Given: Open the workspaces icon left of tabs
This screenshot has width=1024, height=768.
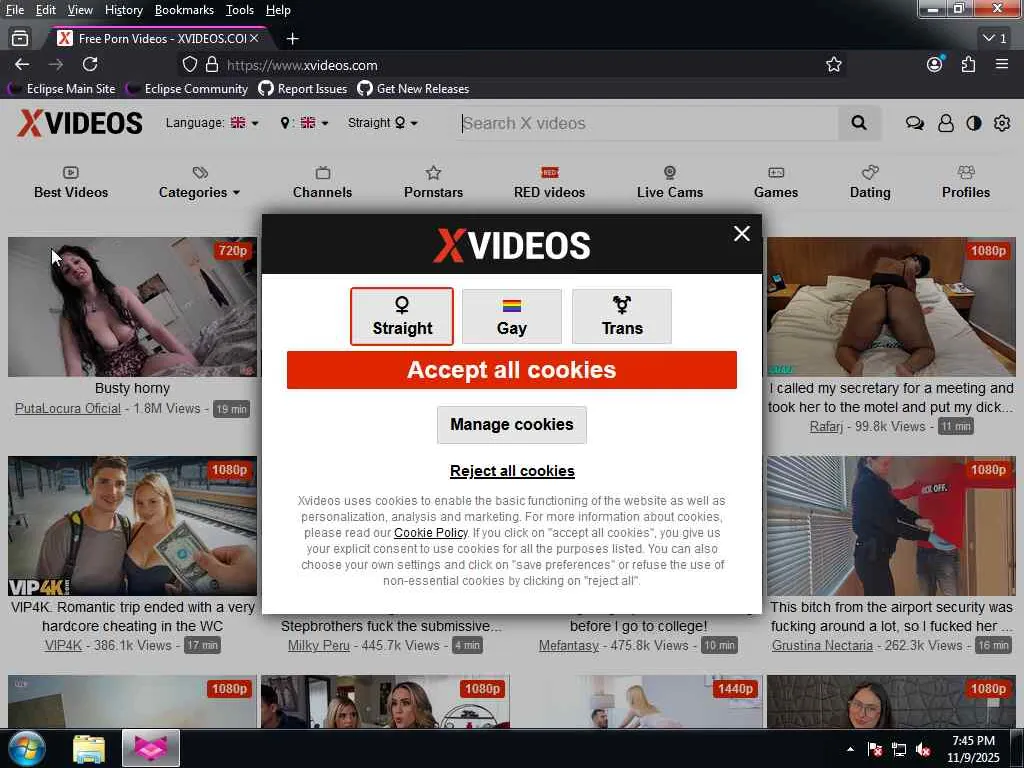Looking at the screenshot, I should click(20, 39).
